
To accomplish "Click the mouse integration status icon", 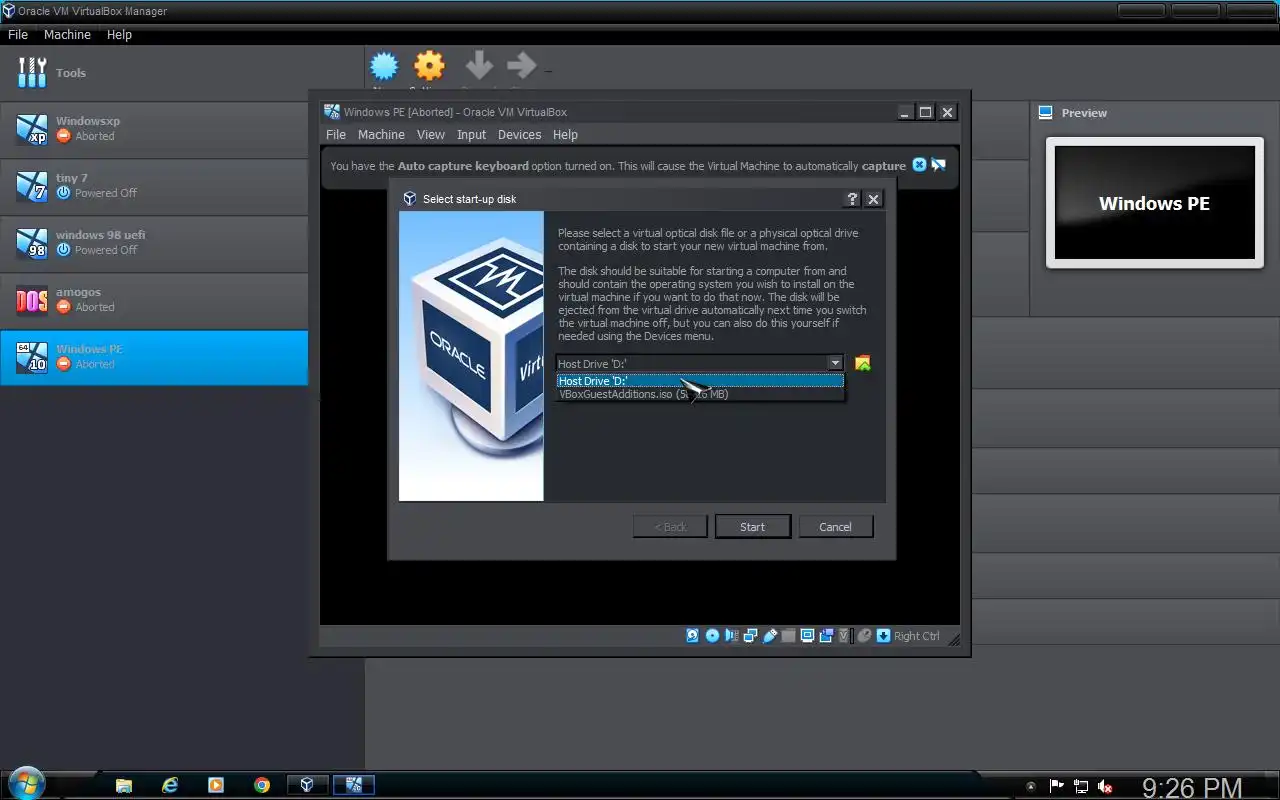I will (x=864, y=635).
